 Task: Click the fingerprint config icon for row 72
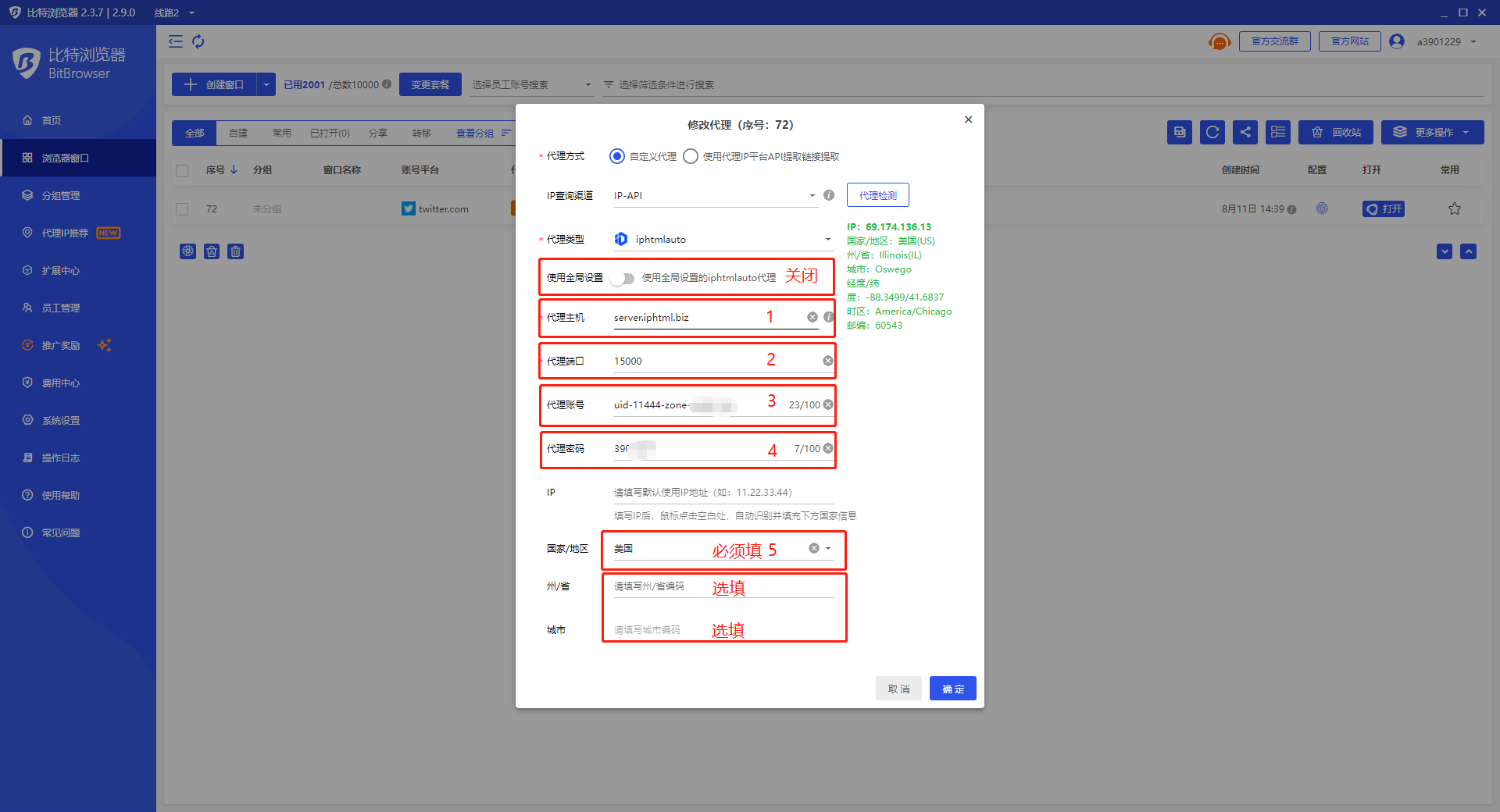[x=1322, y=208]
